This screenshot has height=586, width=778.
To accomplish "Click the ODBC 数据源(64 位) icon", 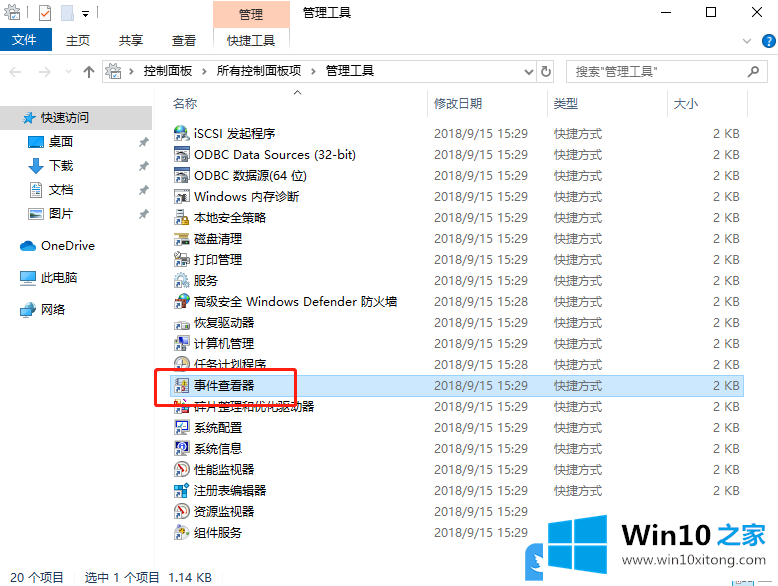I will [x=182, y=175].
